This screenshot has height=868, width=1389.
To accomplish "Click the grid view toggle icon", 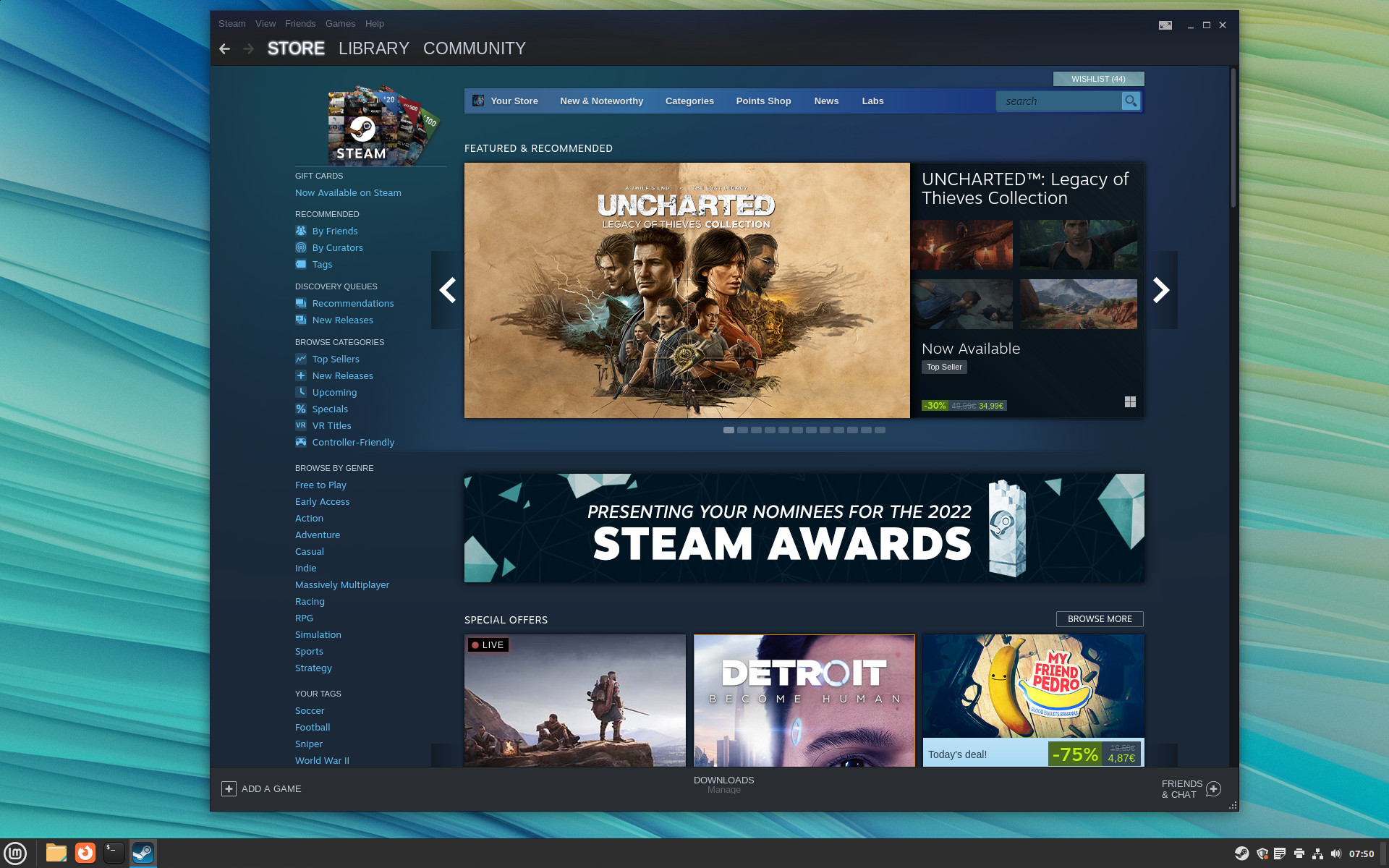I will (1129, 402).
